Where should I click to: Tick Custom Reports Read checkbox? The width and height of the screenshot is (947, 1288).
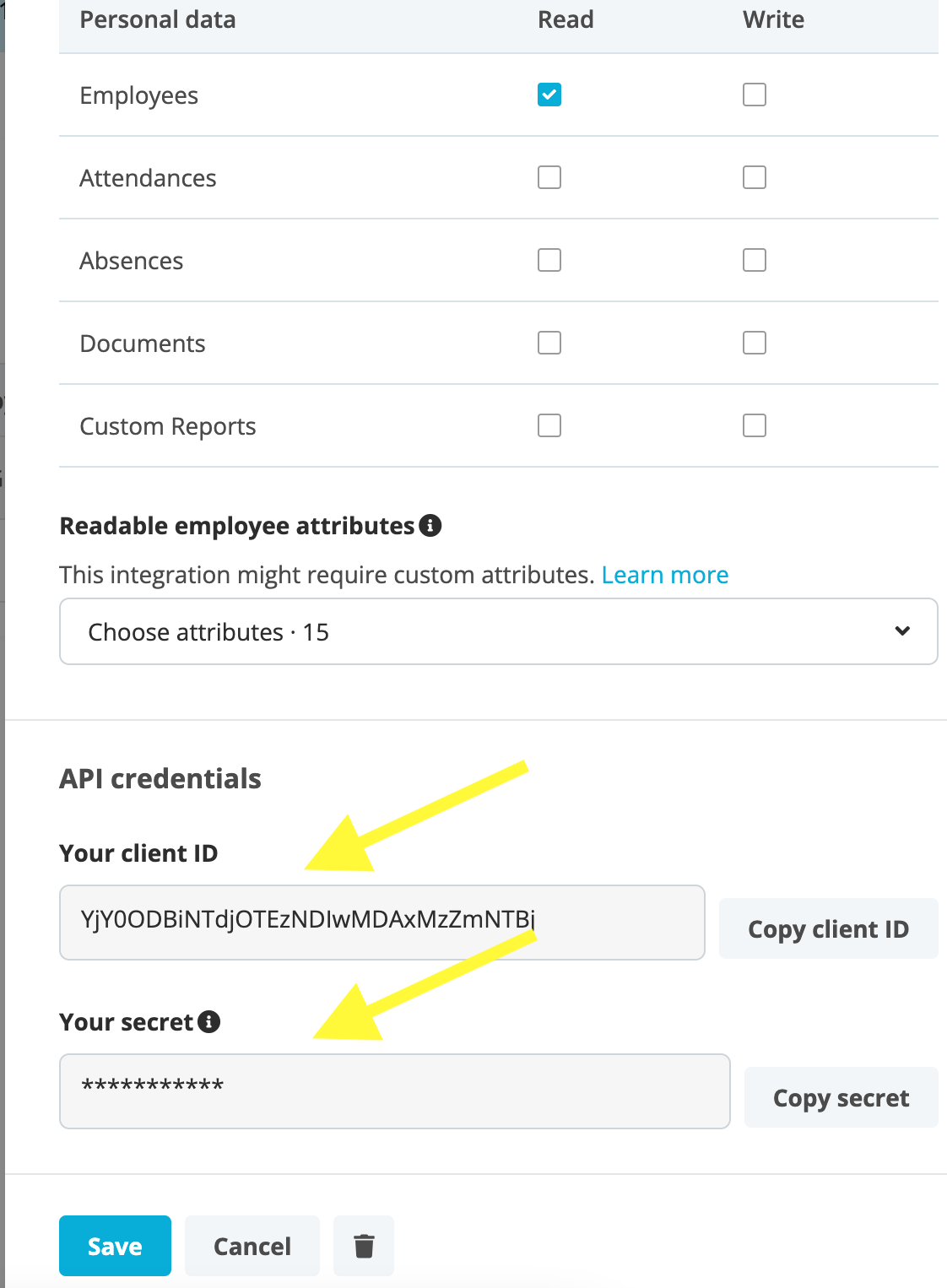point(549,425)
